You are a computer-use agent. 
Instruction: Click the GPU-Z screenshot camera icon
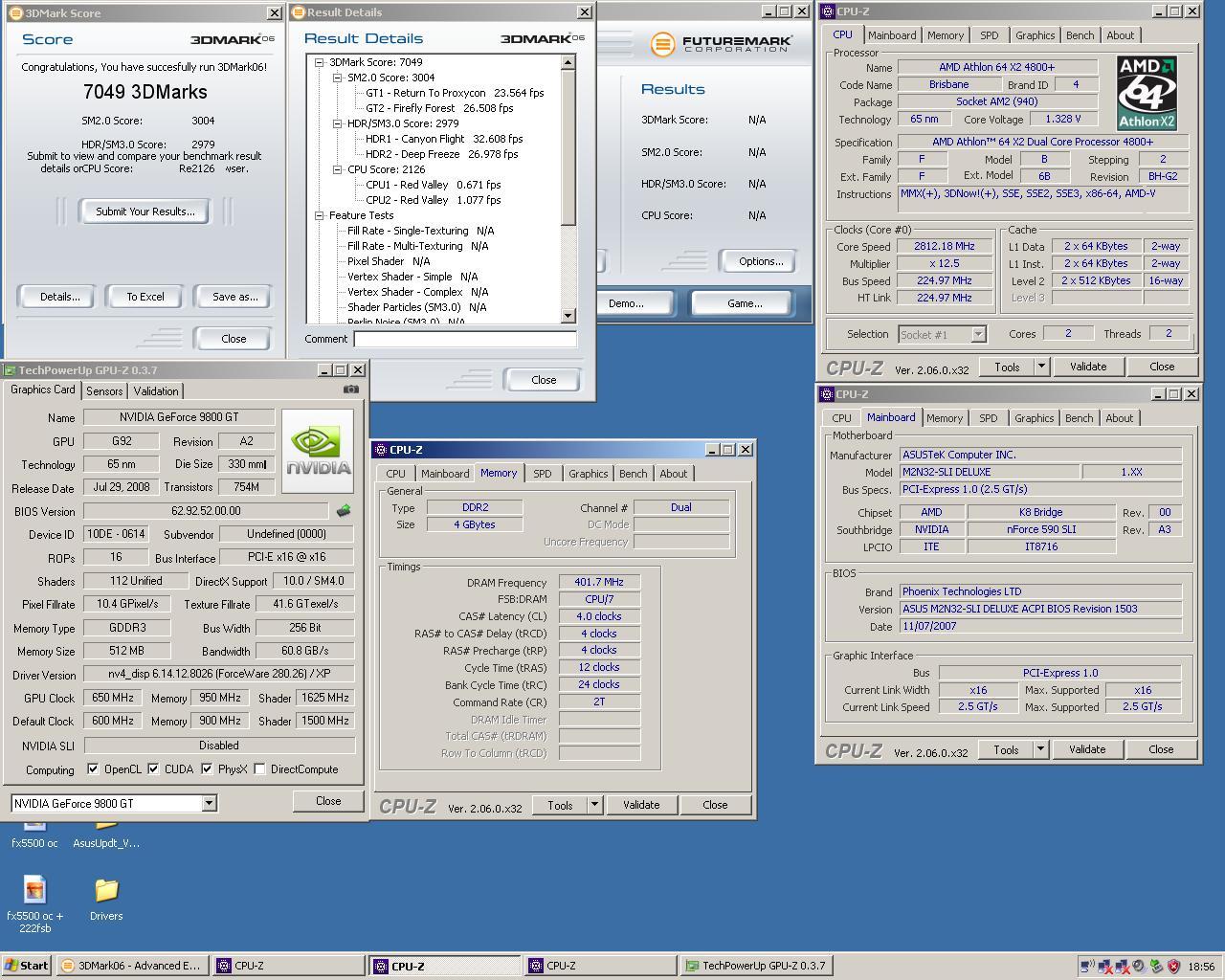(x=351, y=390)
